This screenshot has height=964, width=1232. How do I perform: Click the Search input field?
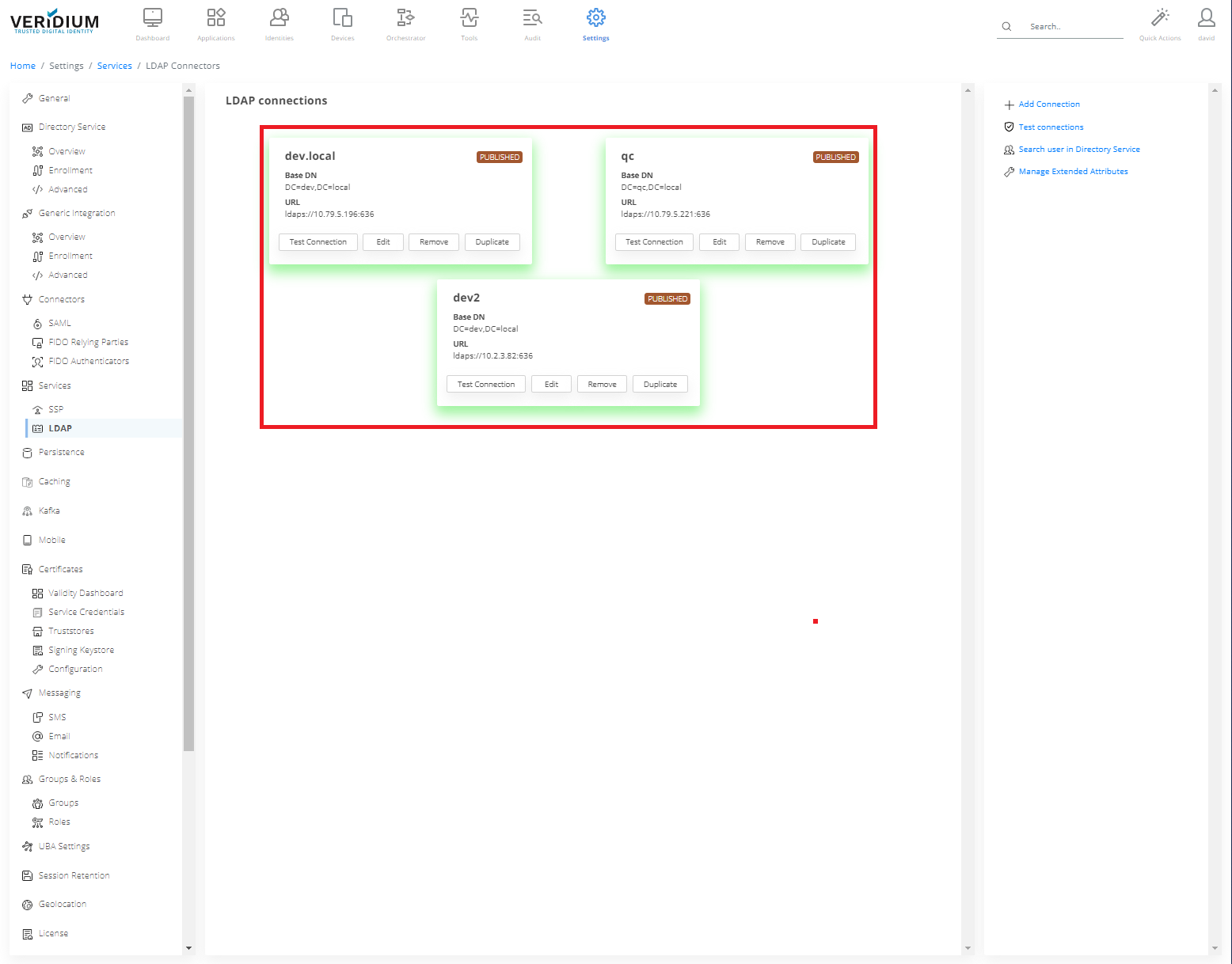(x=1073, y=27)
